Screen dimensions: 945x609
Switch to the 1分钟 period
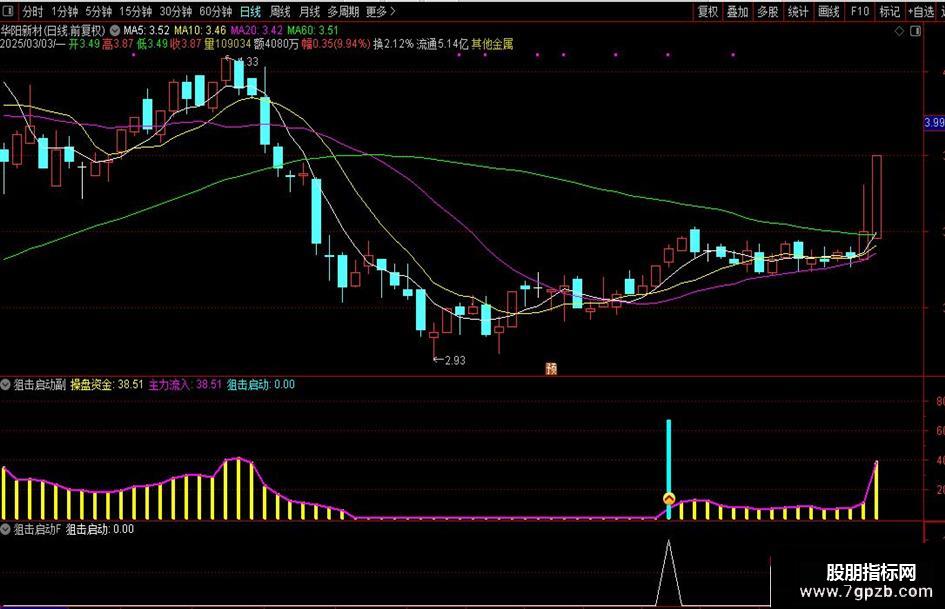click(64, 11)
